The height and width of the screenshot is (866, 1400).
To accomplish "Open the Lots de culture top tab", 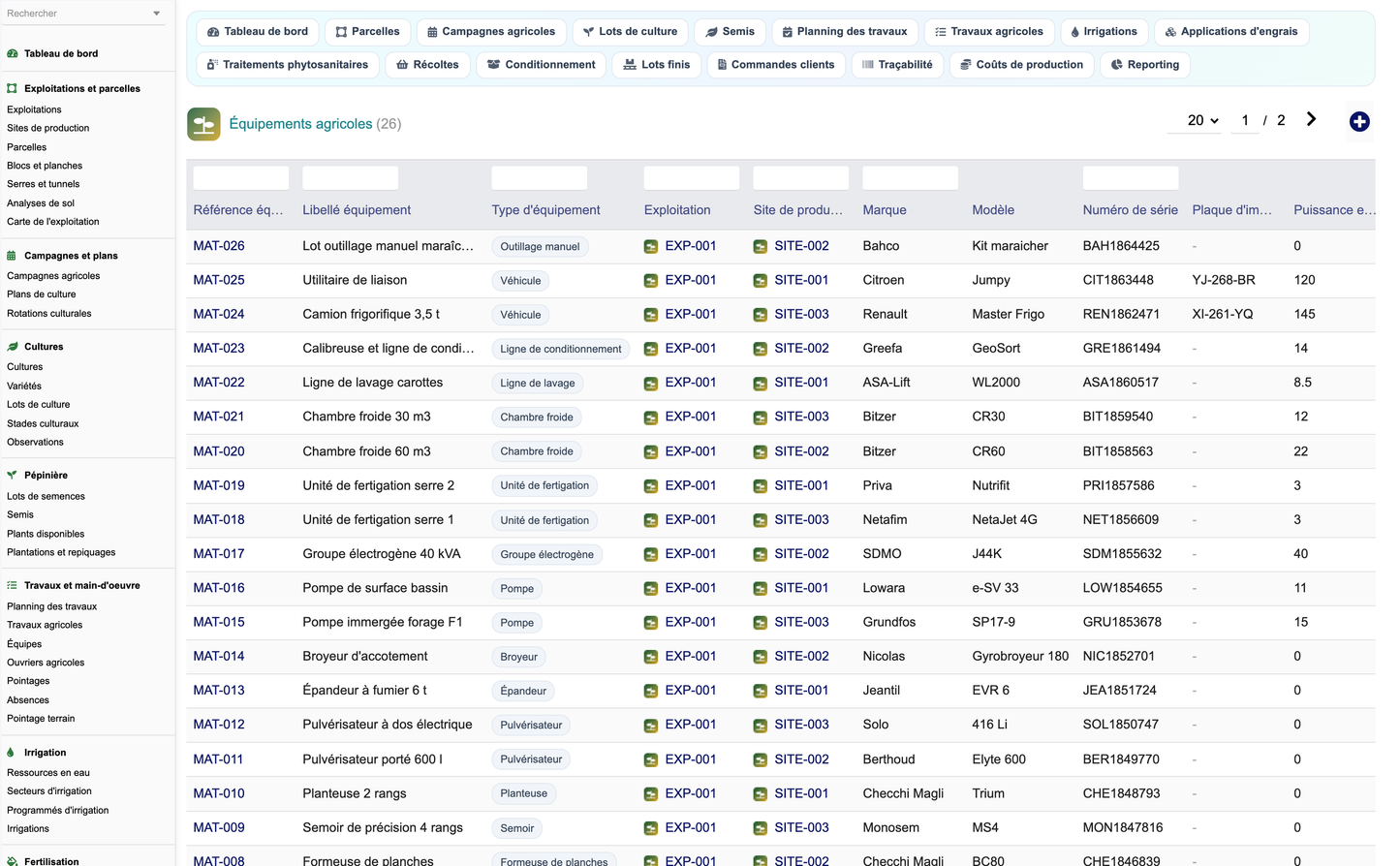I will click(630, 32).
